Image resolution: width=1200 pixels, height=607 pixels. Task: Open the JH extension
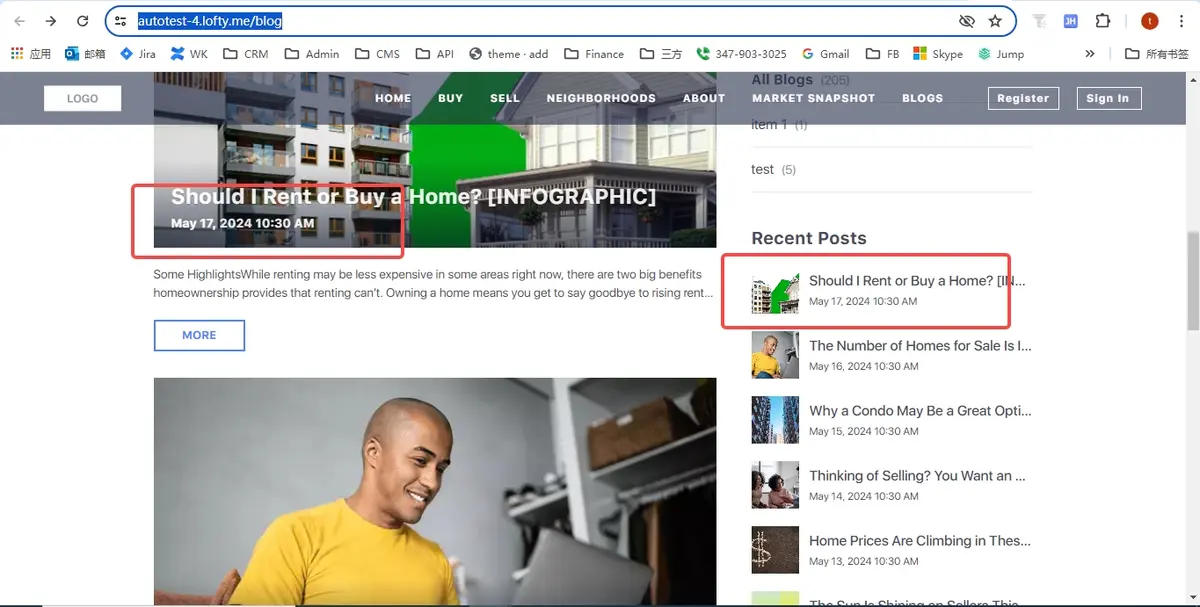[x=1070, y=21]
